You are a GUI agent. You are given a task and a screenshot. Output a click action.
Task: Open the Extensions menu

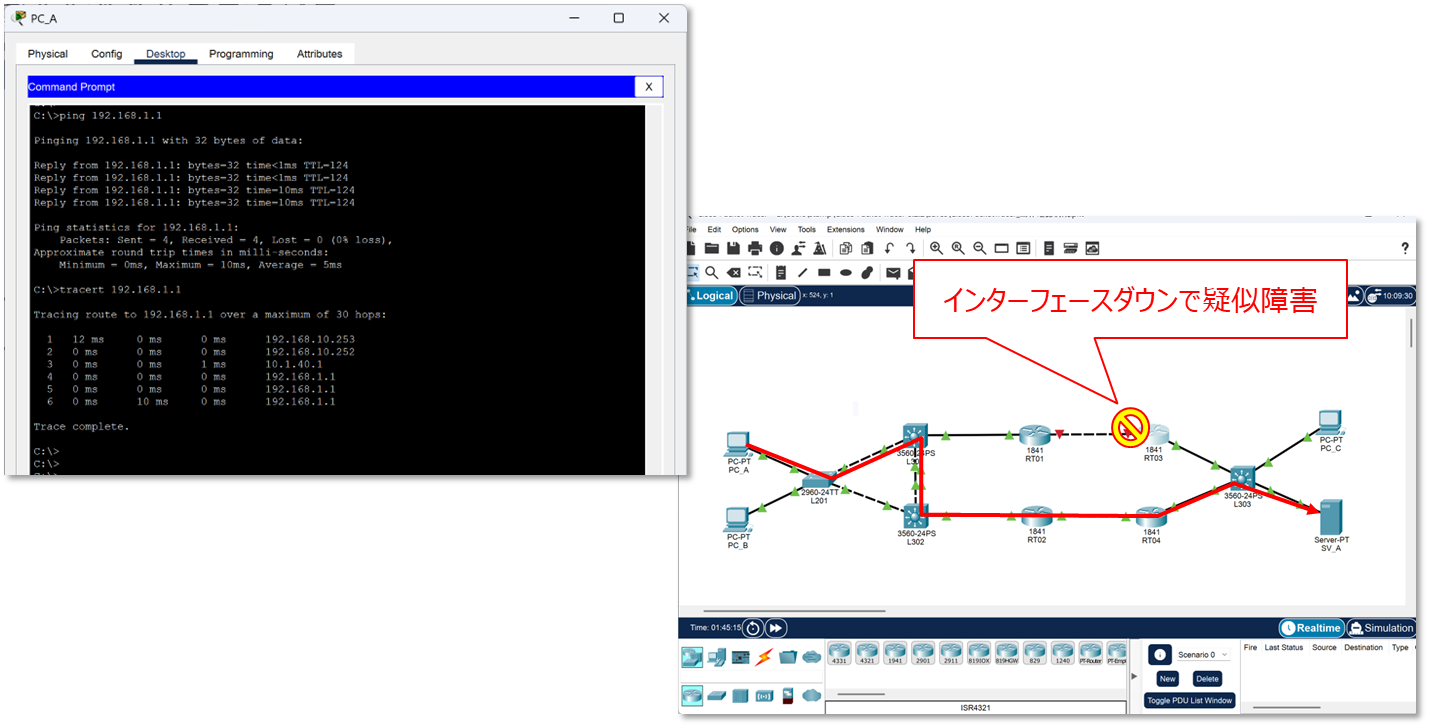point(846,230)
